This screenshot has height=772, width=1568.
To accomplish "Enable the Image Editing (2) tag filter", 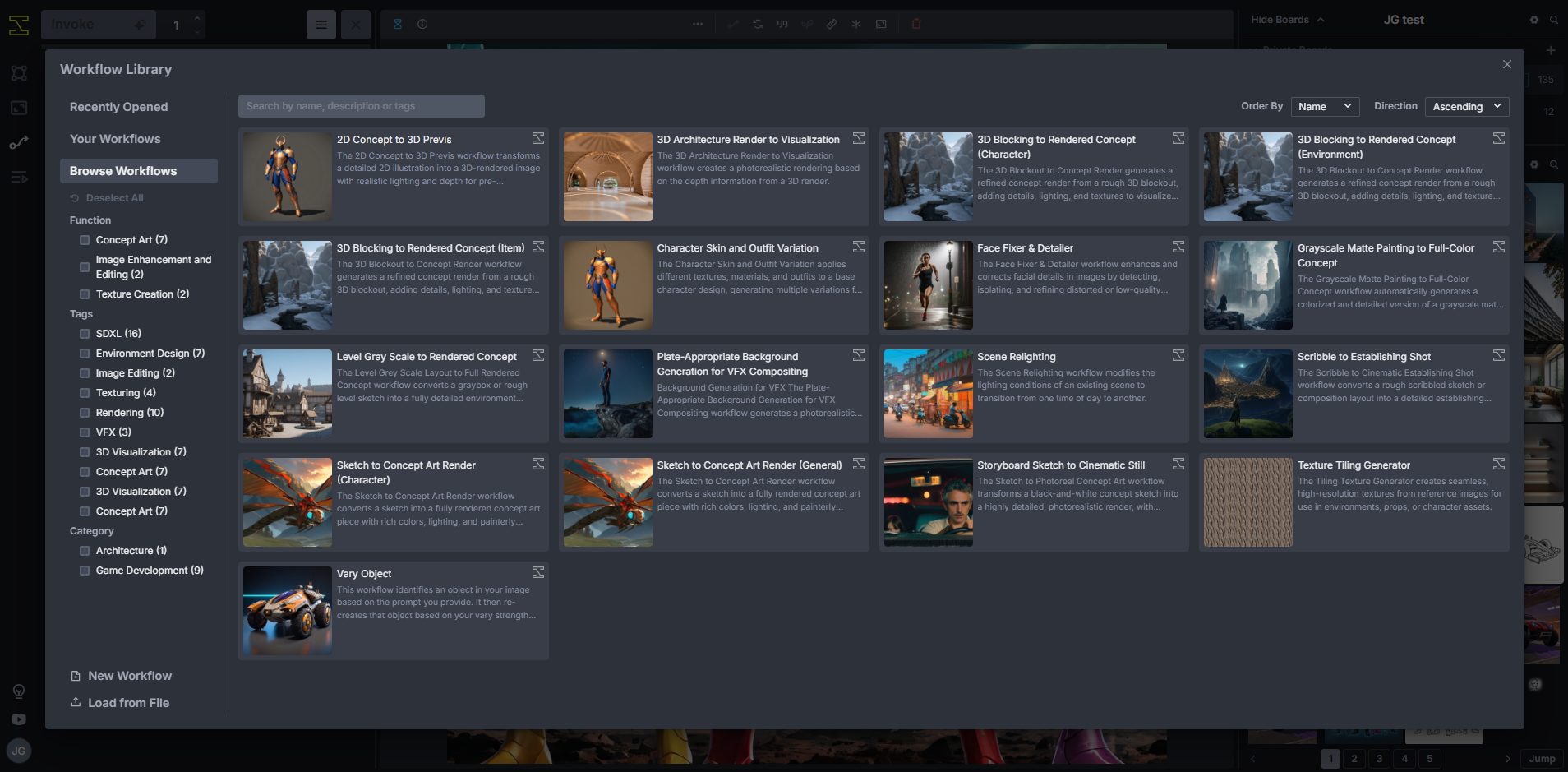I will pyautogui.click(x=85, y=373).
